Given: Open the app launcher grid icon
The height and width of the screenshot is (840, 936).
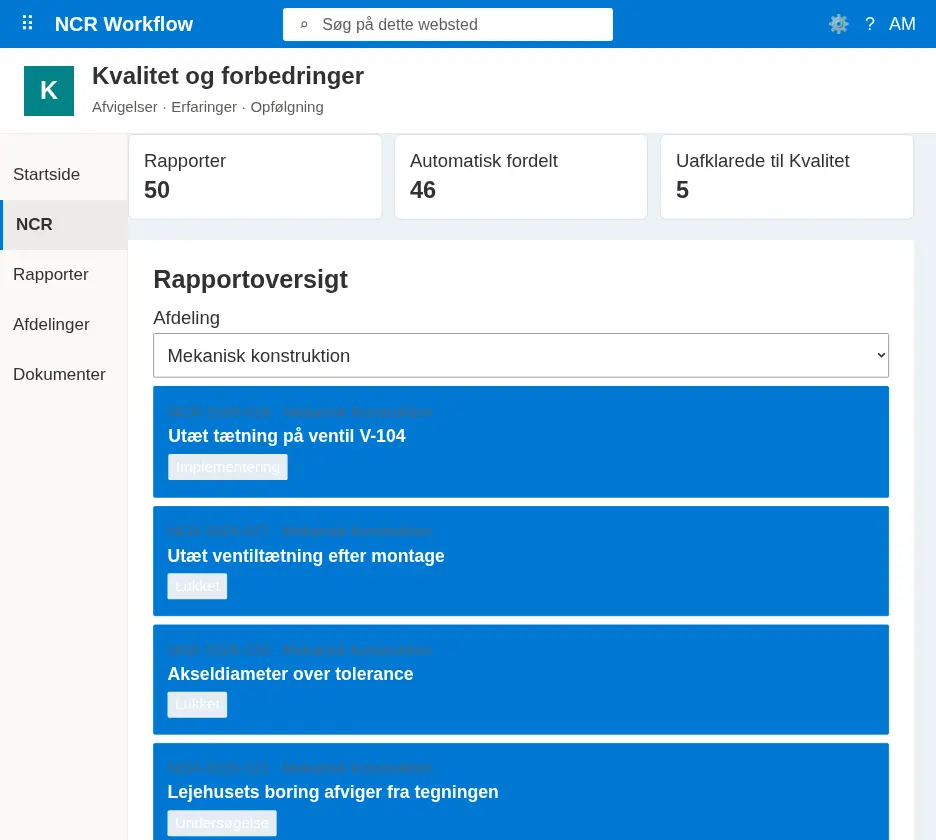Looking at the screenshot, I should pos(27,24).
